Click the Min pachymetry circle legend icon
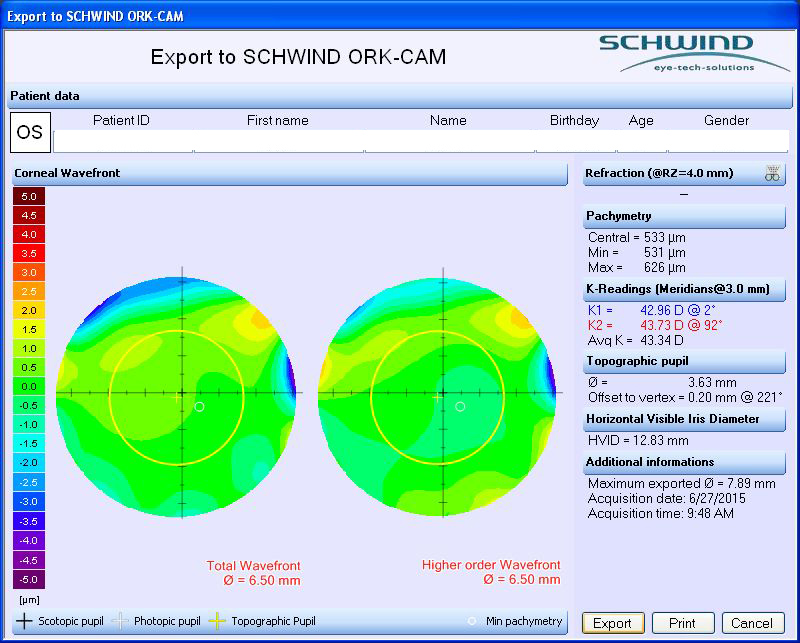This screenshot has height=643, width=800. point(472,621)
